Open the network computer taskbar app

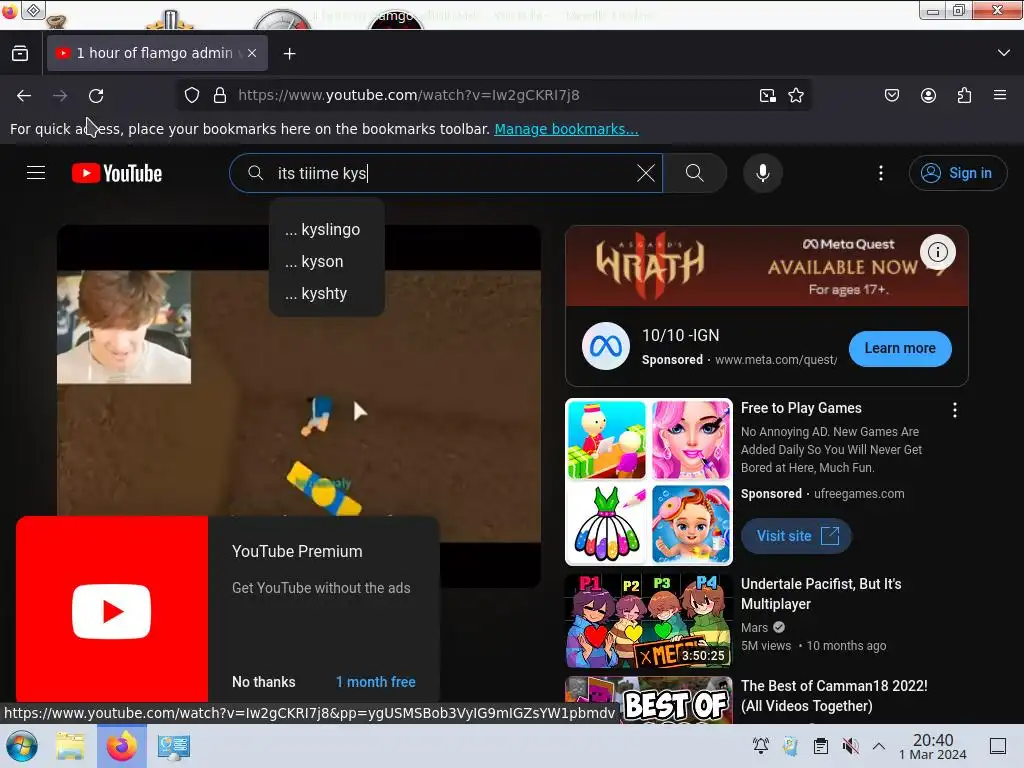[173, 746]
